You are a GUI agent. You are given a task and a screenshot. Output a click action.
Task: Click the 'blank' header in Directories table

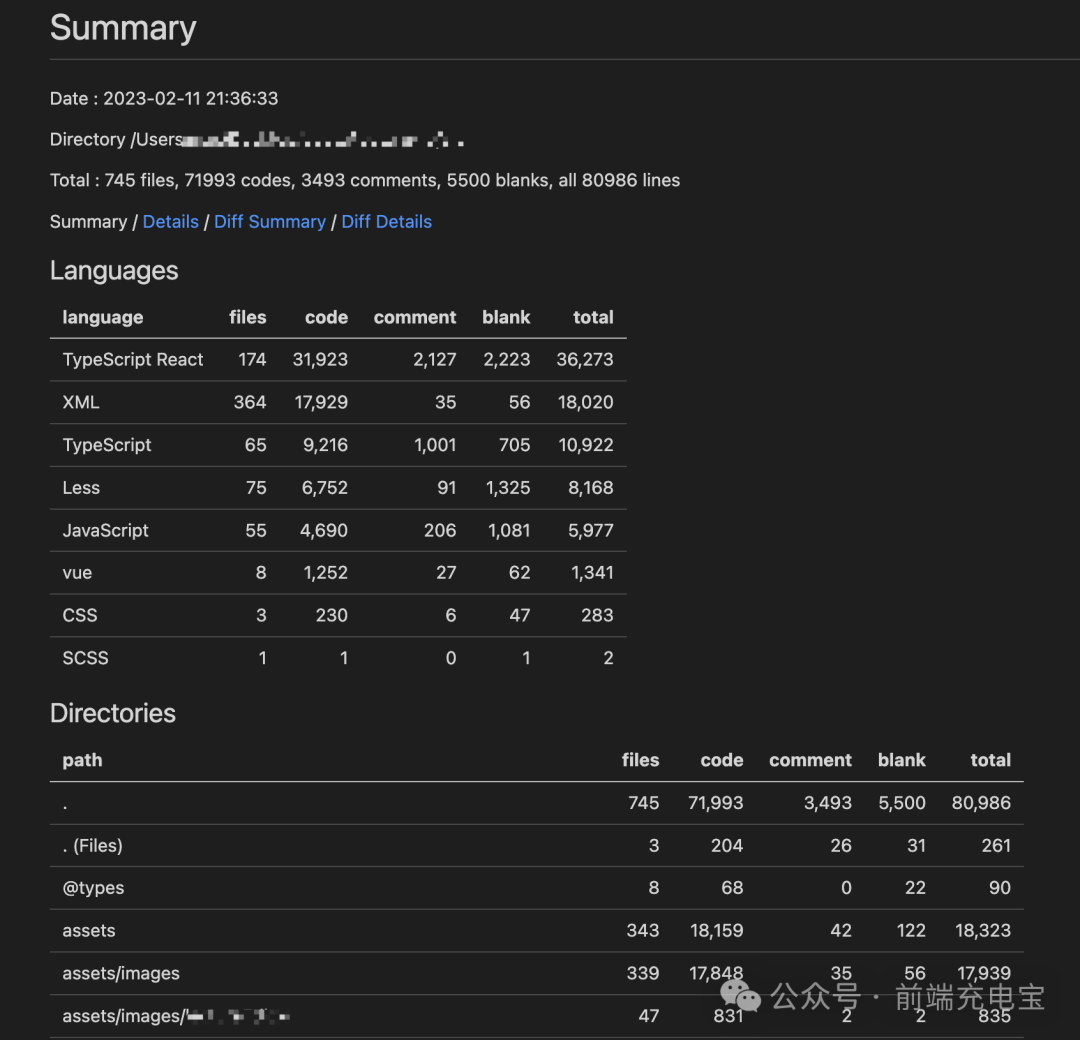[902, 760]
